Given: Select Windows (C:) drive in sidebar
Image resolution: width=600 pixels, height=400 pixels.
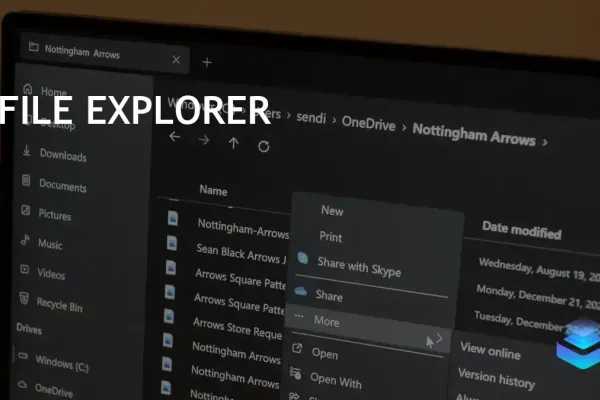Looking at the screenshot, I should tap(62, 364).
